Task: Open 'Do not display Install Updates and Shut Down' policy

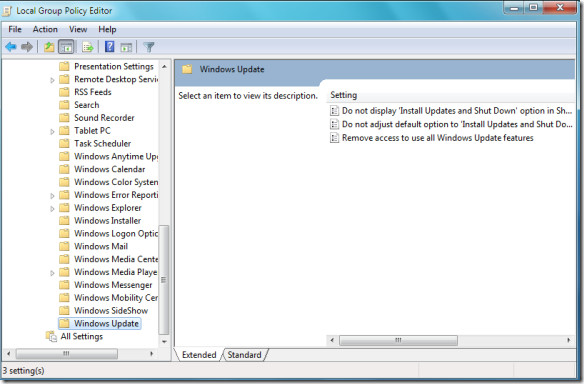Action: point(457,111)
